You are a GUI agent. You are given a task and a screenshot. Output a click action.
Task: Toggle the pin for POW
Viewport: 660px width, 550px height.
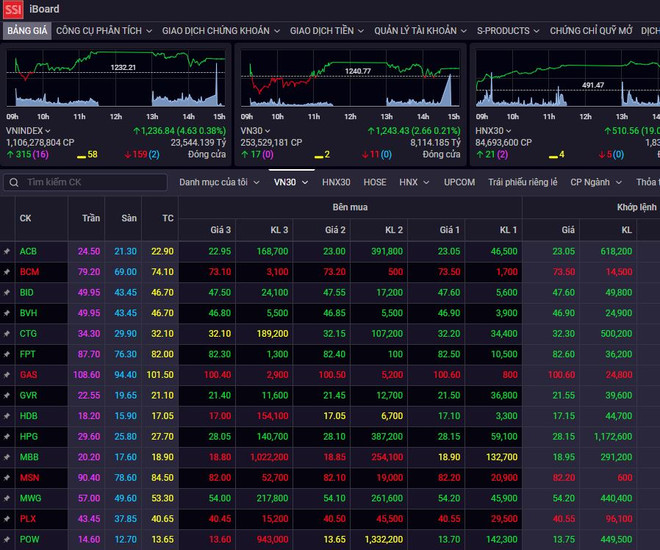[x=7, y=539]
